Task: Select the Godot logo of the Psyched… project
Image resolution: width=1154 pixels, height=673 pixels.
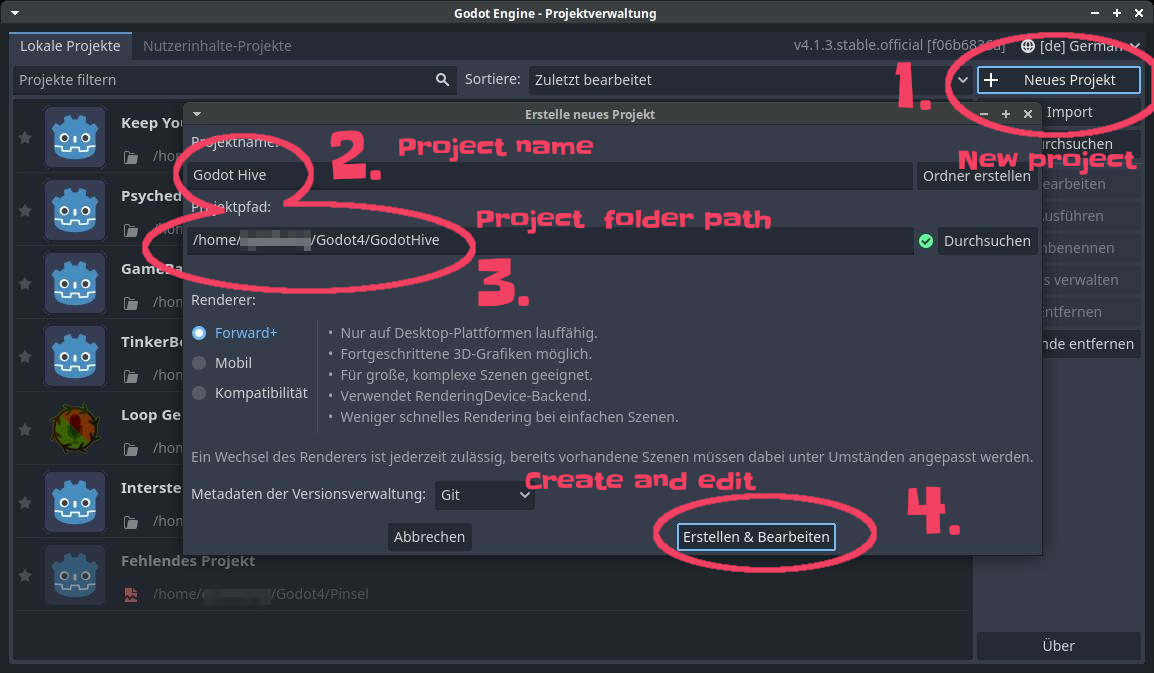Action: (x=75, y=210)
